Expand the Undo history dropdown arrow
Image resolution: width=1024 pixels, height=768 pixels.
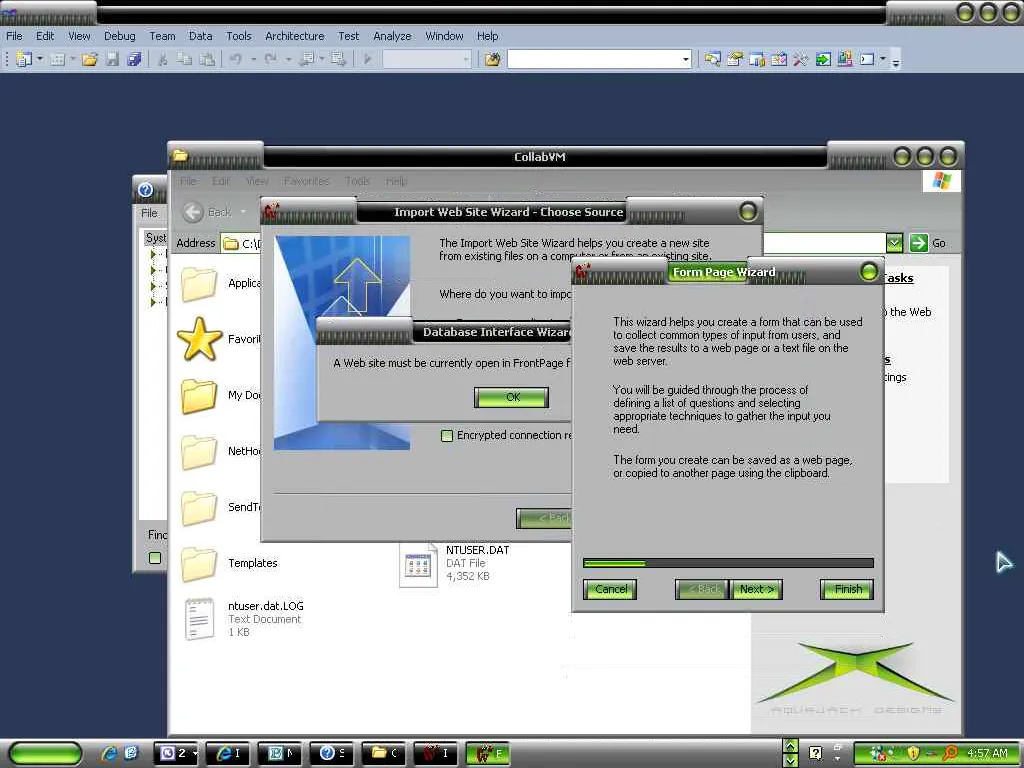(x=253, y=59)
